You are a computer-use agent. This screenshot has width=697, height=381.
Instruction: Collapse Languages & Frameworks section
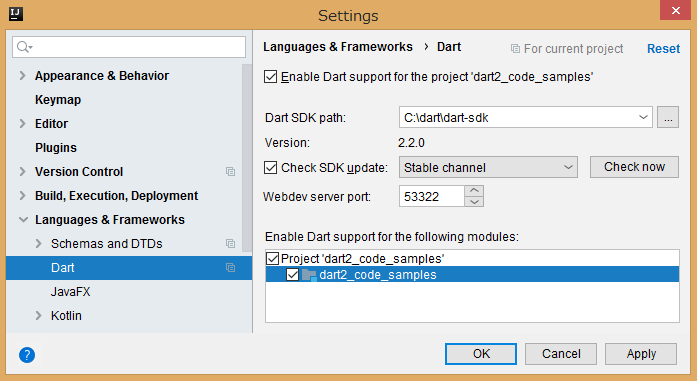click(23, 220)
